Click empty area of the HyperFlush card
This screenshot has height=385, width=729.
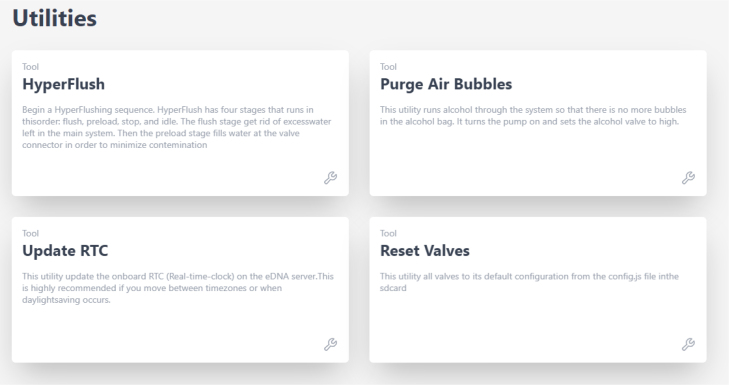[x=163, y=172]
